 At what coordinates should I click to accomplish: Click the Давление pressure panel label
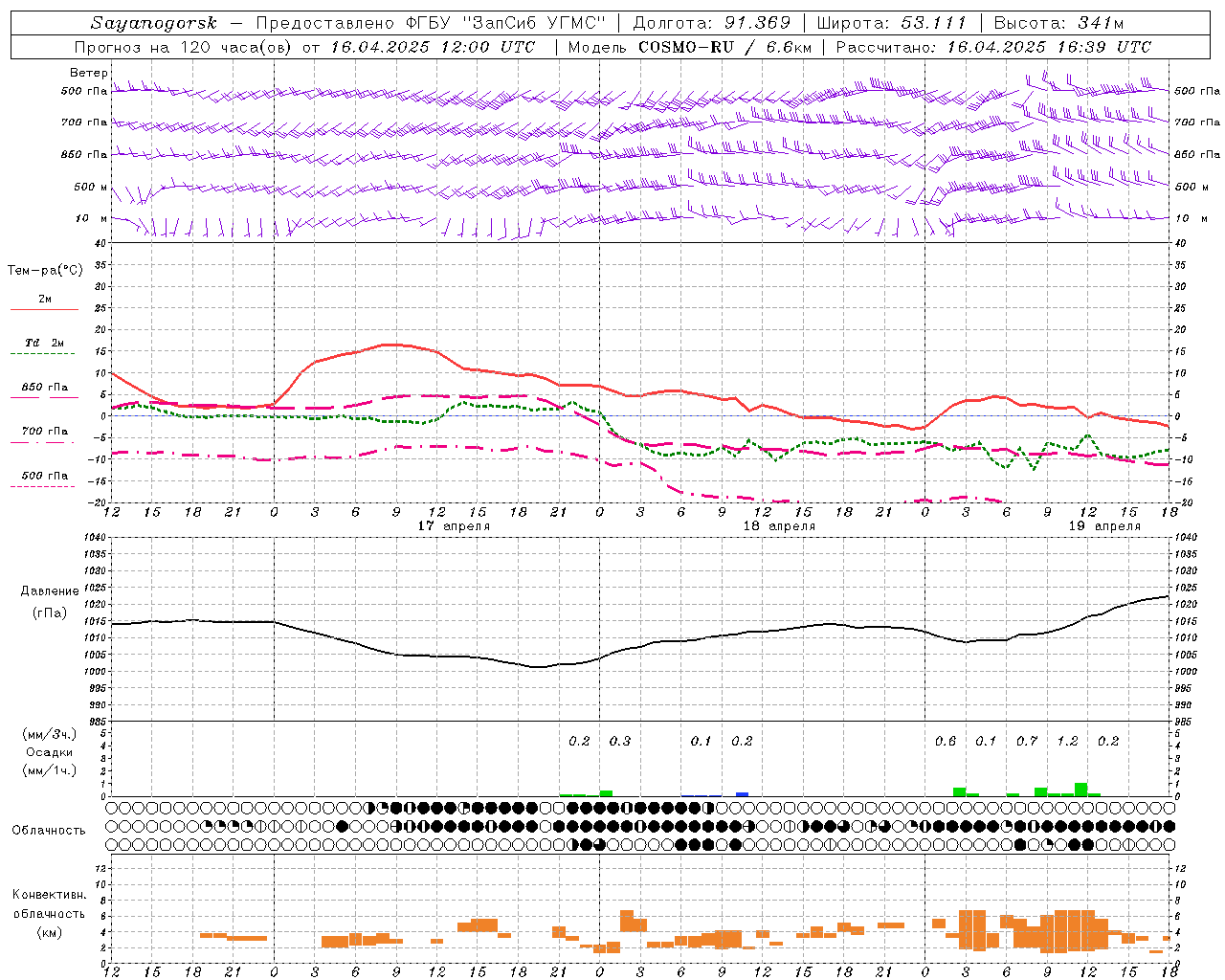coord(50,590)
